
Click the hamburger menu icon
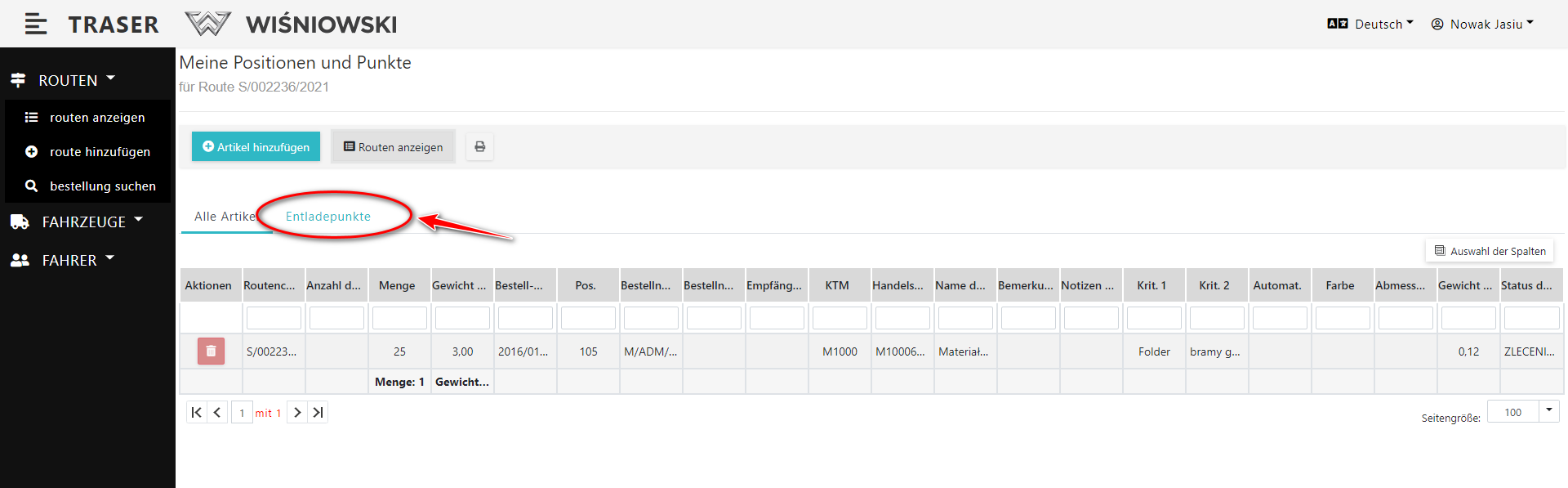[35, 25]
